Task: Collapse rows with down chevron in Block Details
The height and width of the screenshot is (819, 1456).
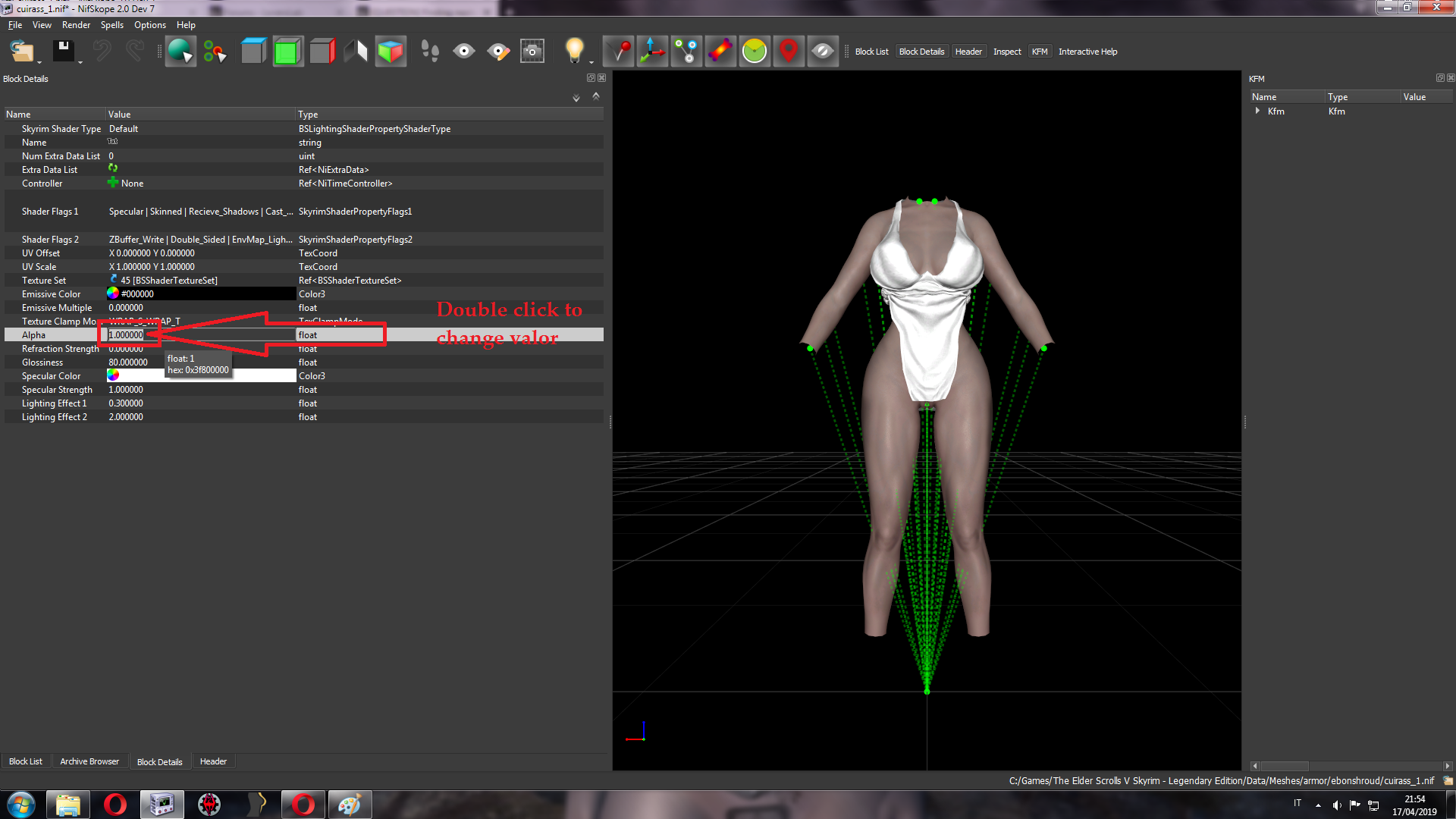Action: tap(576, 98)
